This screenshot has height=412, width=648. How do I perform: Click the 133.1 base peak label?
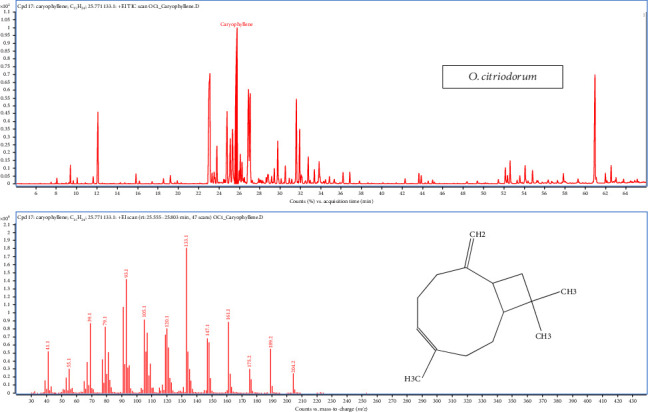[x=186, y=241]
